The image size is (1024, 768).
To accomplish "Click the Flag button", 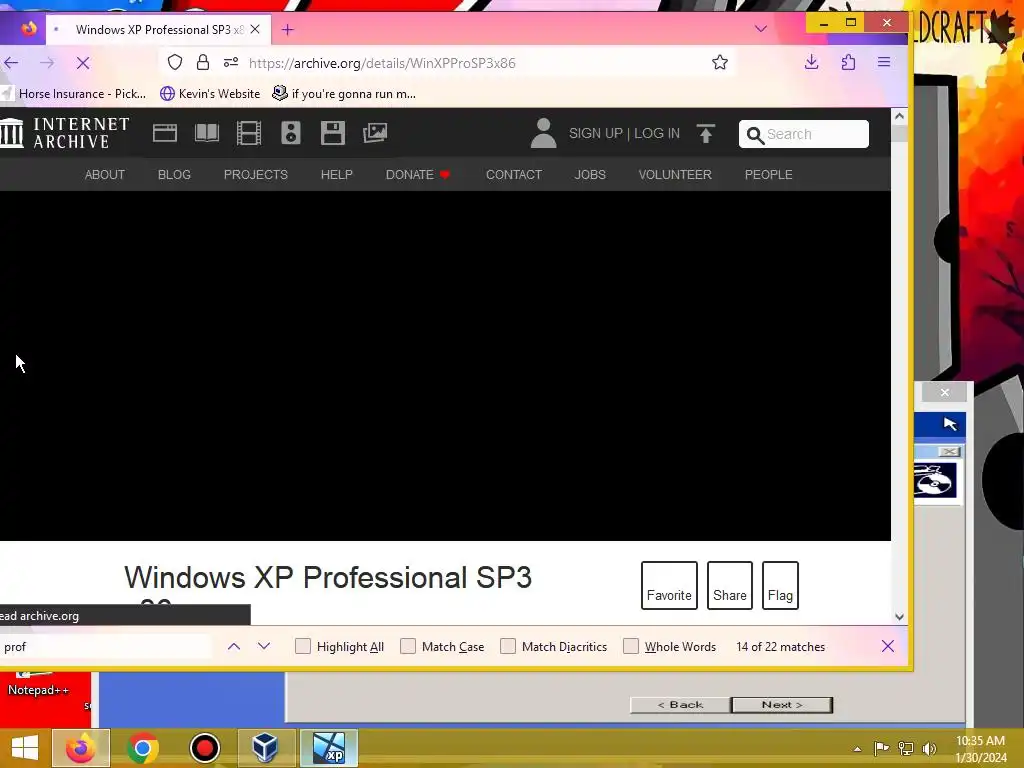I will coord(780,585).
